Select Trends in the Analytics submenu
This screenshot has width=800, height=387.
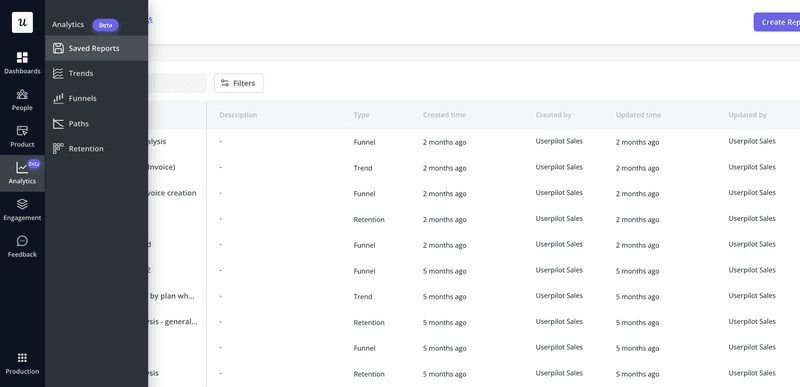click(x=96, y=73)
